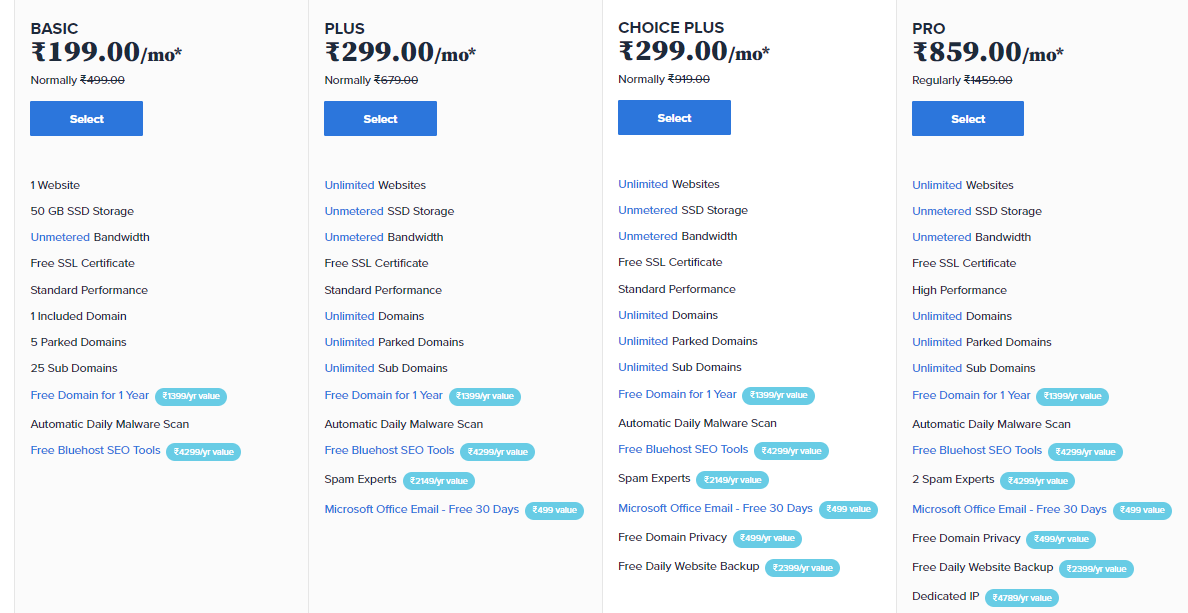
Task: Open Unlimited Websites link in PLUS plan
Action: [349, 185]
